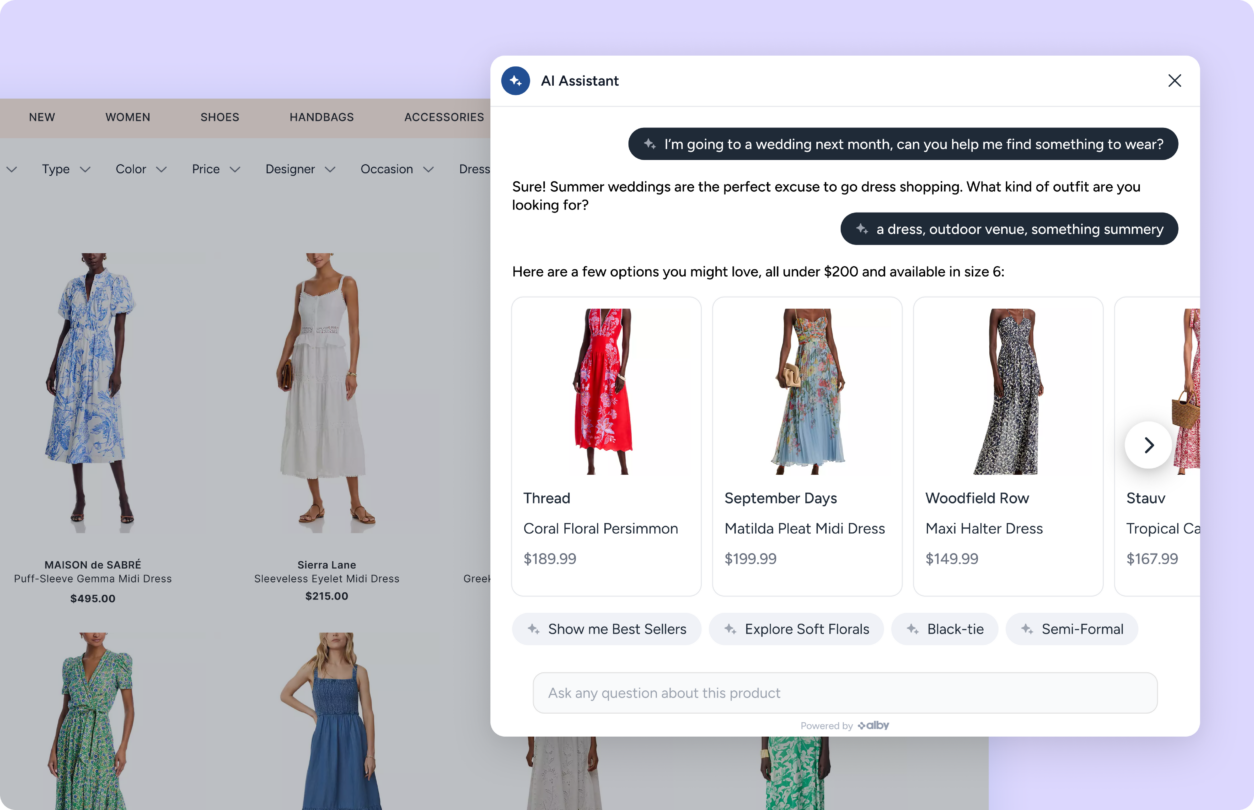This screenshot has height=810, width=1254.
Task: Select the Semi-Formal suggestion chip
Action: click(1072, 629)
